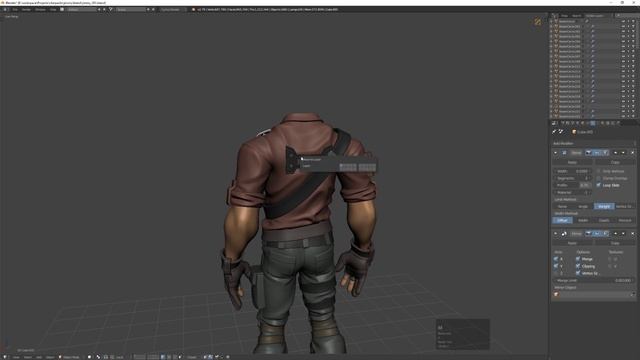Image resolution: width=640 pixels, height=360 pixels.
Task: Click the Bevel Segments value field
Action: (572, 178)
